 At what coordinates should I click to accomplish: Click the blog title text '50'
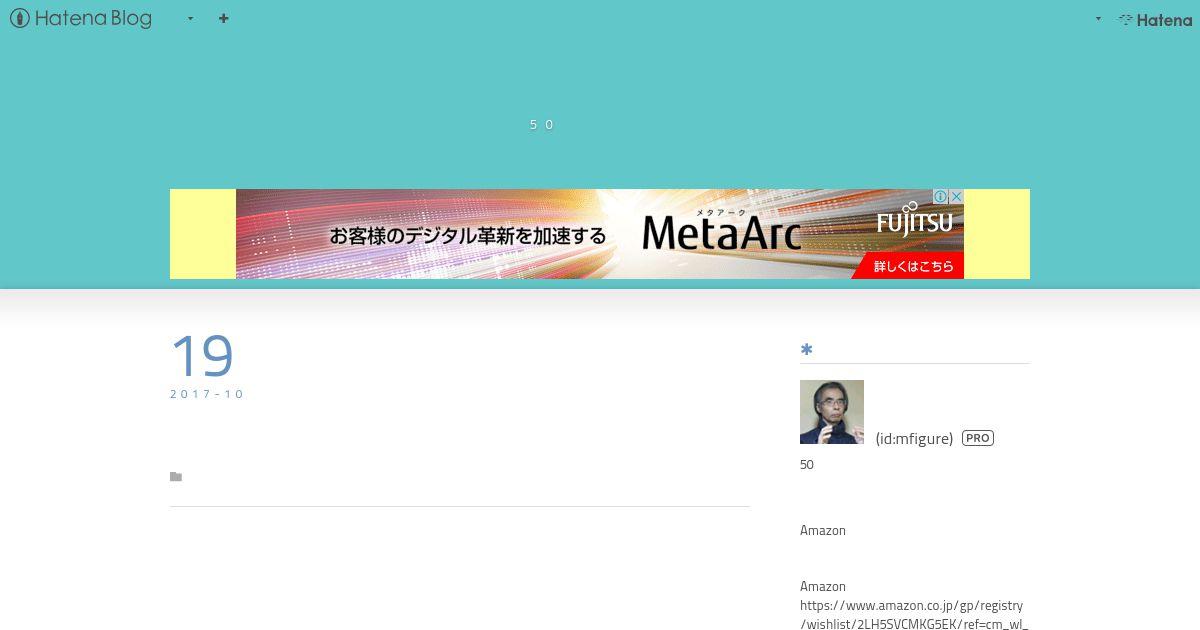pyautogui.click(x=541, y=124)
